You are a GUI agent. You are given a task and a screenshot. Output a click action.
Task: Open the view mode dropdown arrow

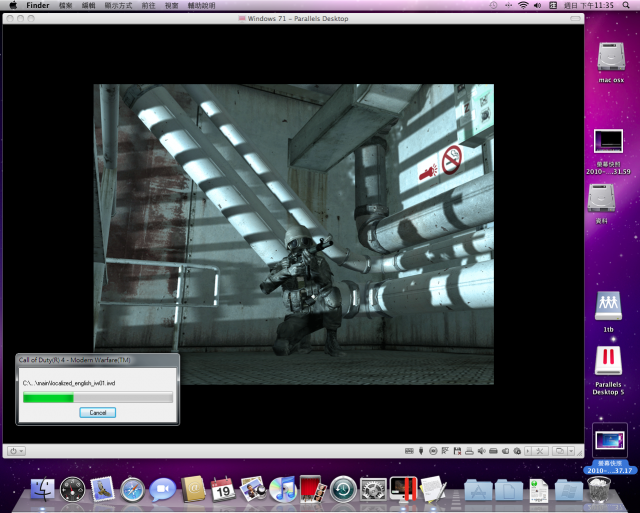point(571,451)
